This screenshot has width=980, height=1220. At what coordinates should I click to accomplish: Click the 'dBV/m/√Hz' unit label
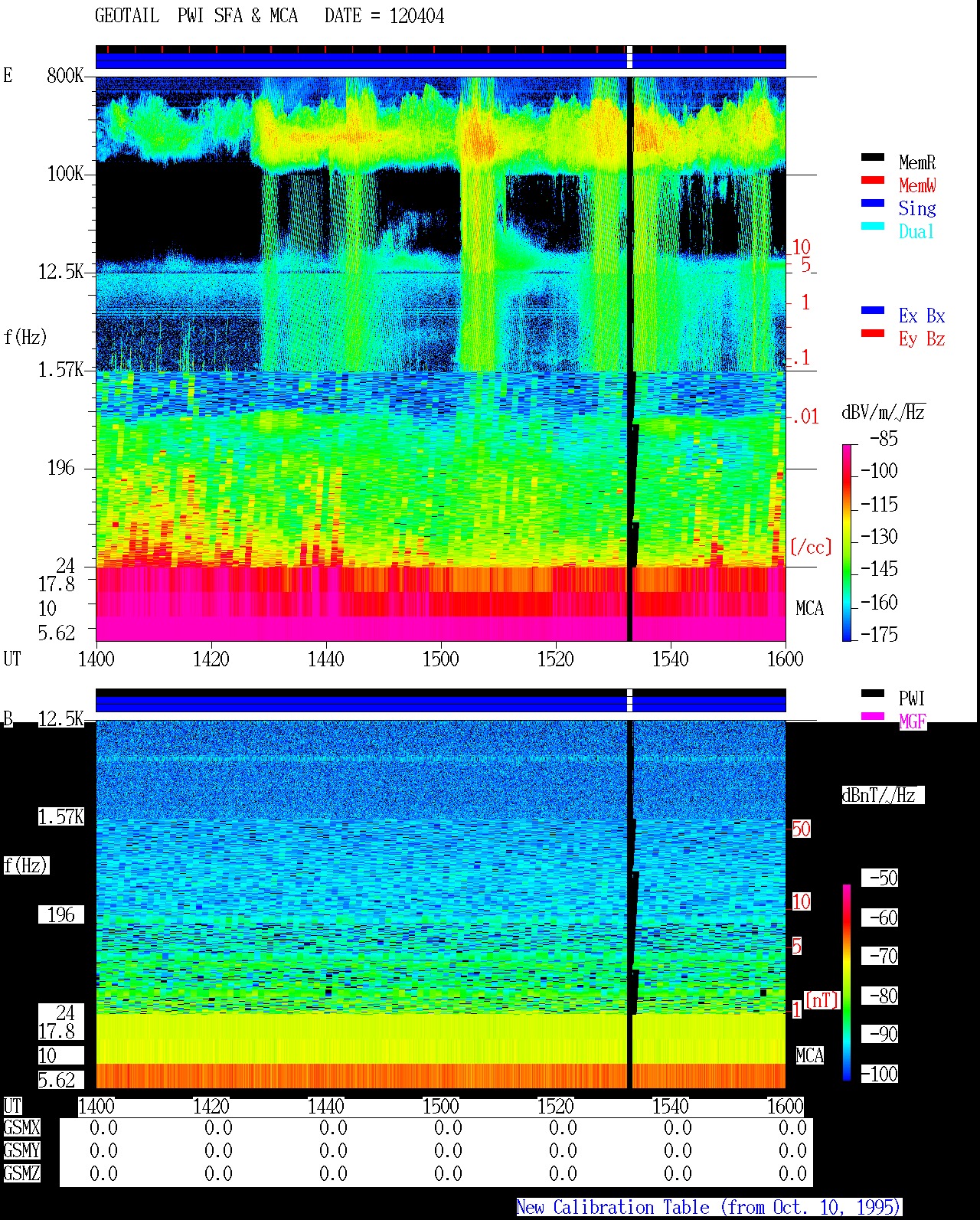tap(883, 412)
